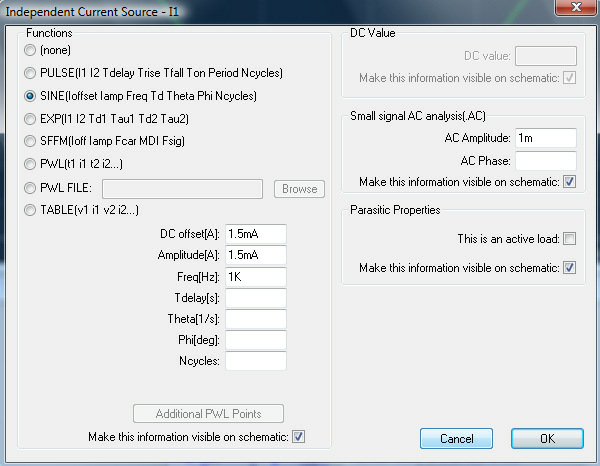The width and height of the screenshot is (600, 466).
Task: Select the PWL FILE radio button
Action: [x=30, y=188]
